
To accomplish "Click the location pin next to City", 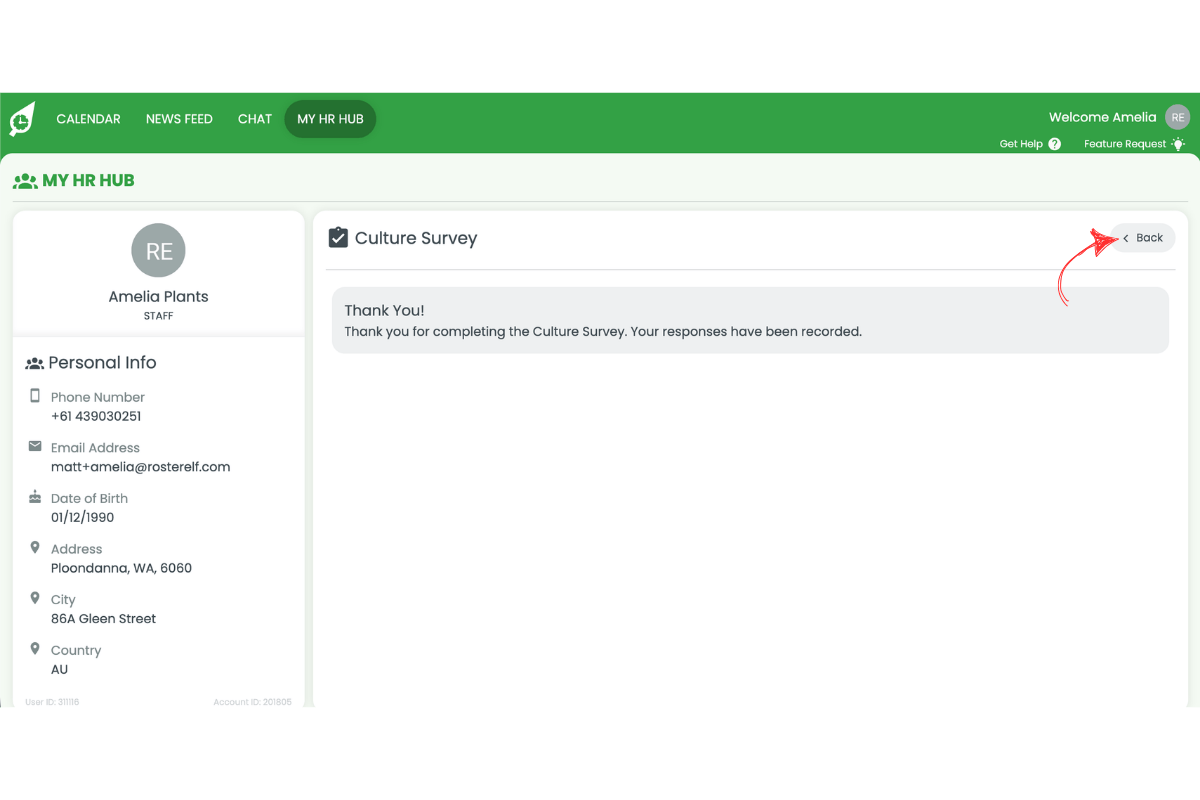I will click(x=35, y=598).
